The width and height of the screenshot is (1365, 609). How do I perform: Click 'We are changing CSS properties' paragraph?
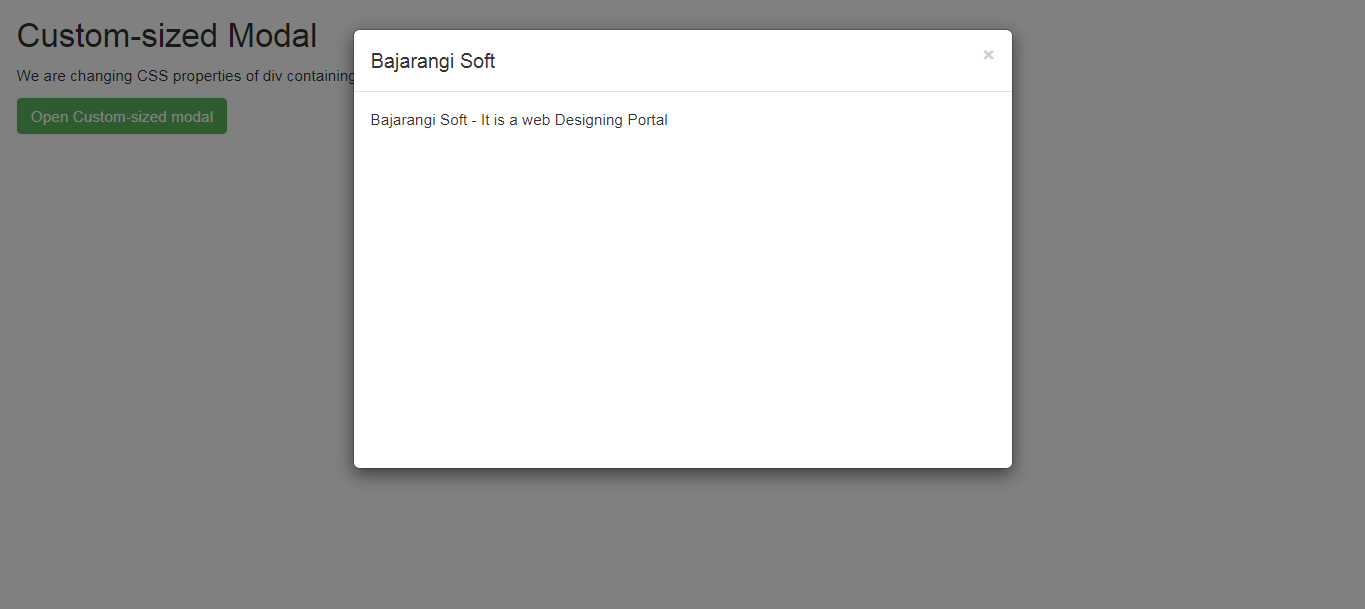pyautogui.click(x=186, y=76)
